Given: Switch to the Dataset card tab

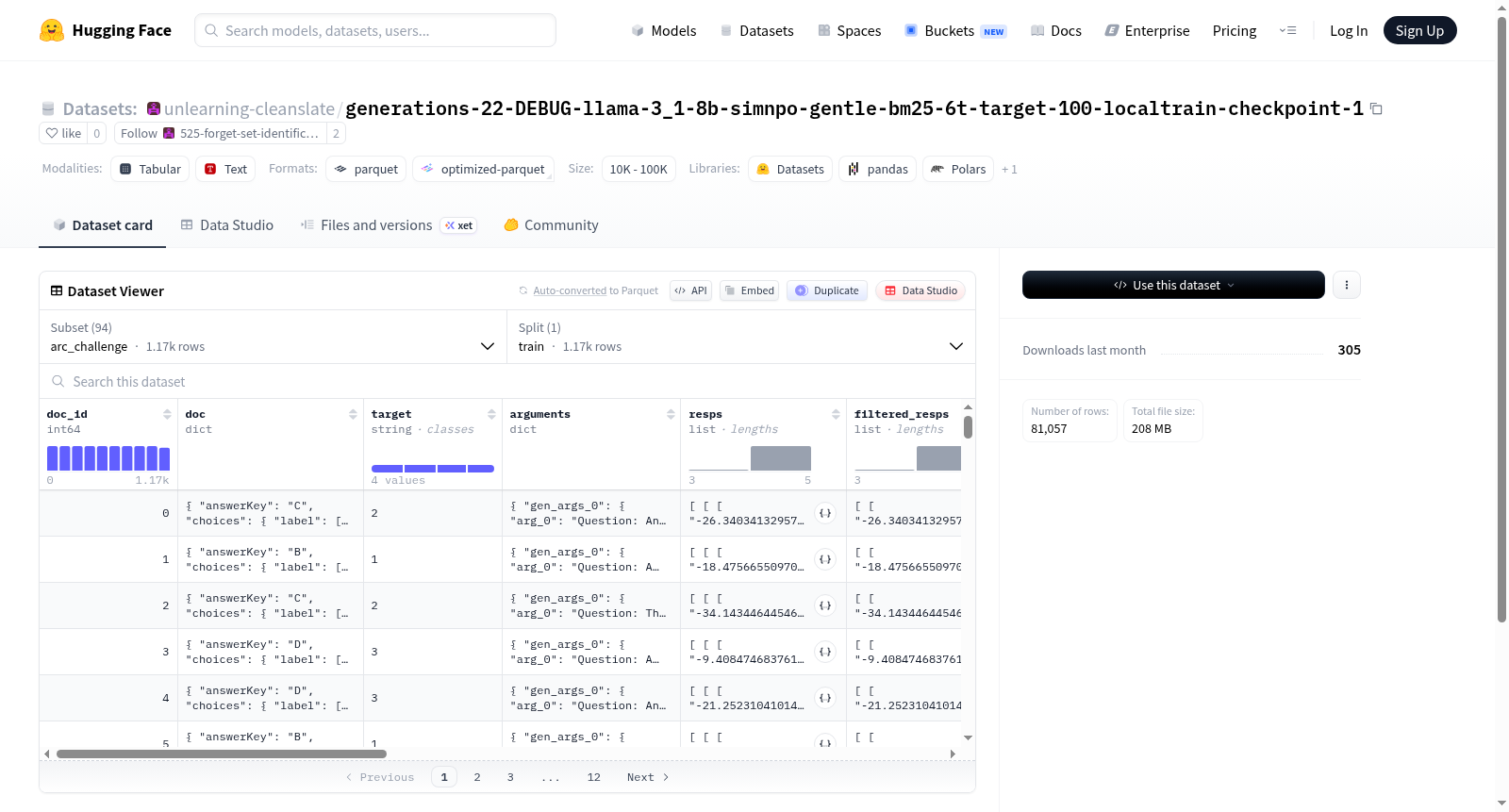Looking at the screenshot, I should pos(103,225).
